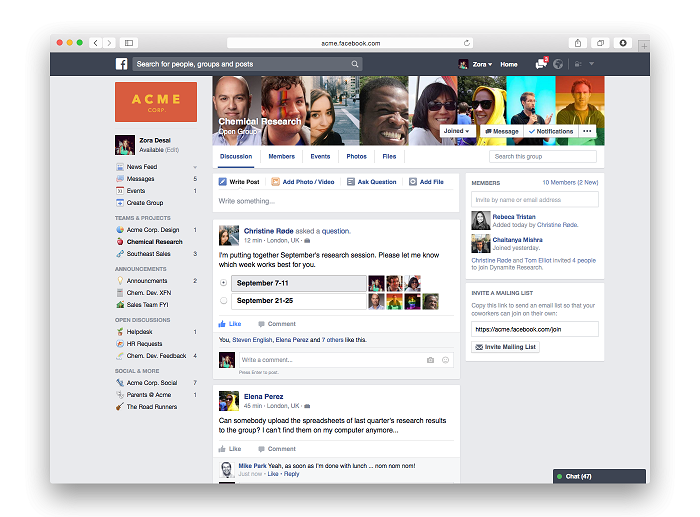Switch to the Members tab
The image size is (700, 517).
click(281, 157)
